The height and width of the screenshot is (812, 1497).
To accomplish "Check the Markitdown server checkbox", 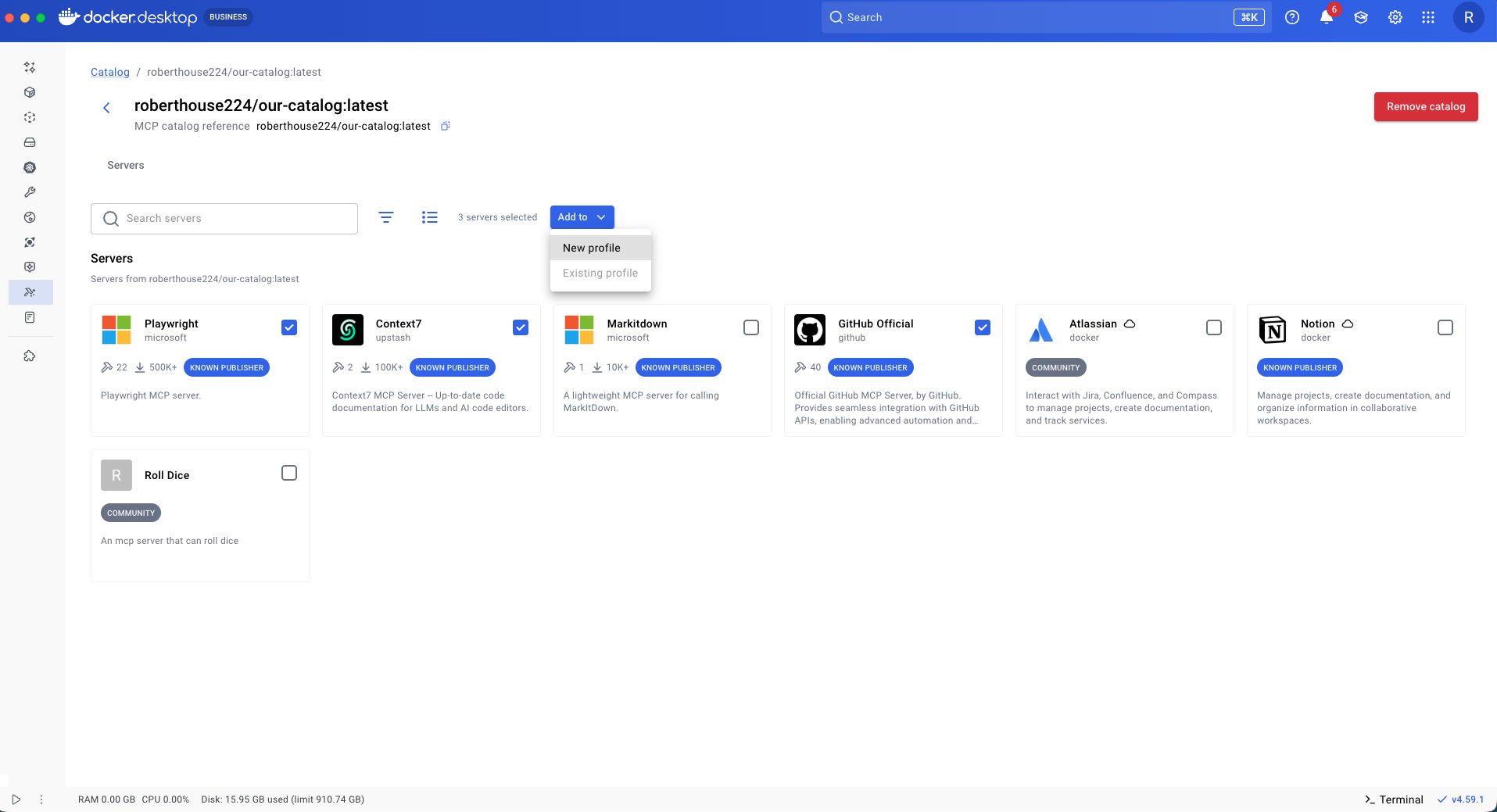I will (751, 327).
